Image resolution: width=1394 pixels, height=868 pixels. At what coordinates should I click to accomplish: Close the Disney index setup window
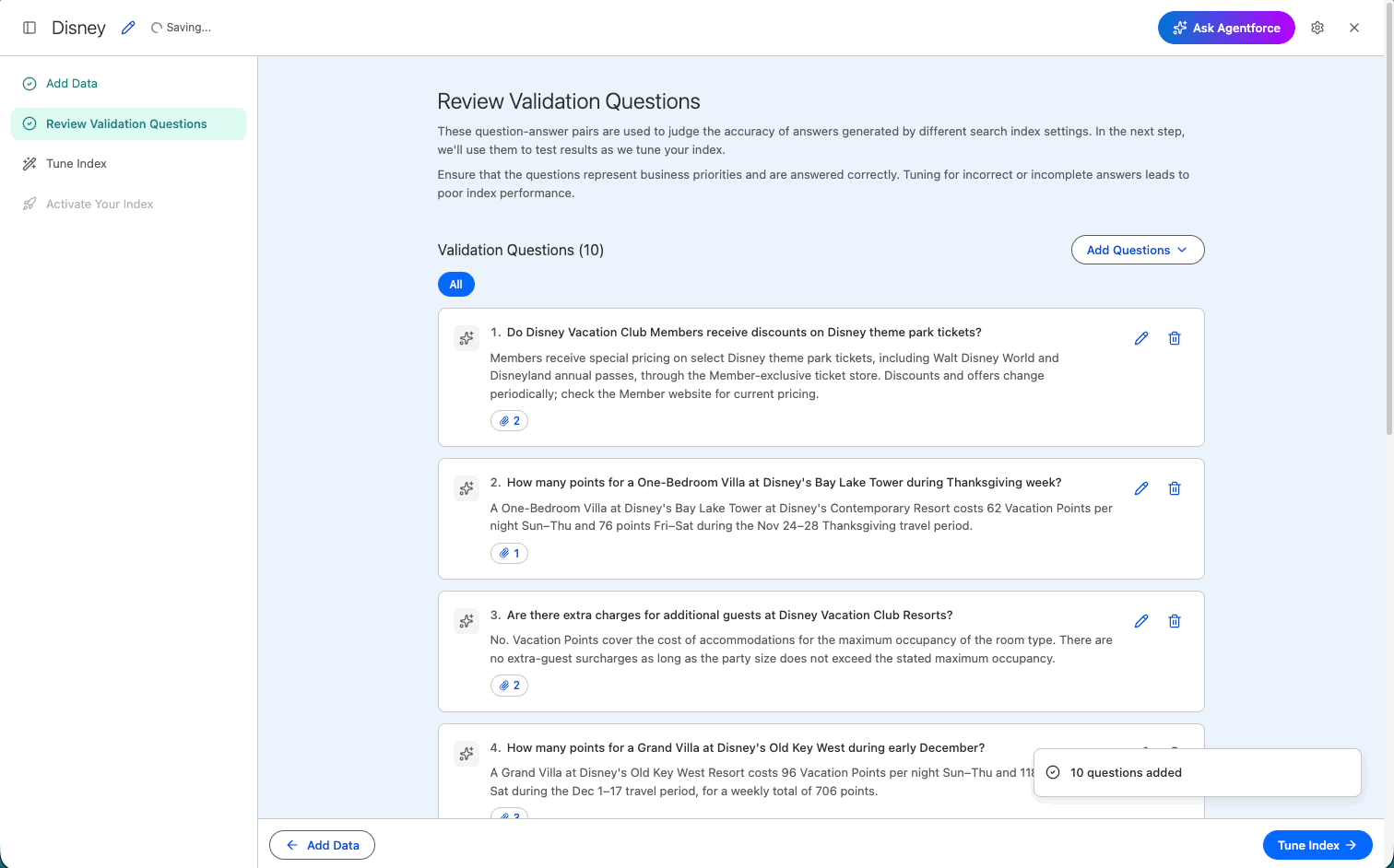tap(1354, 28)
